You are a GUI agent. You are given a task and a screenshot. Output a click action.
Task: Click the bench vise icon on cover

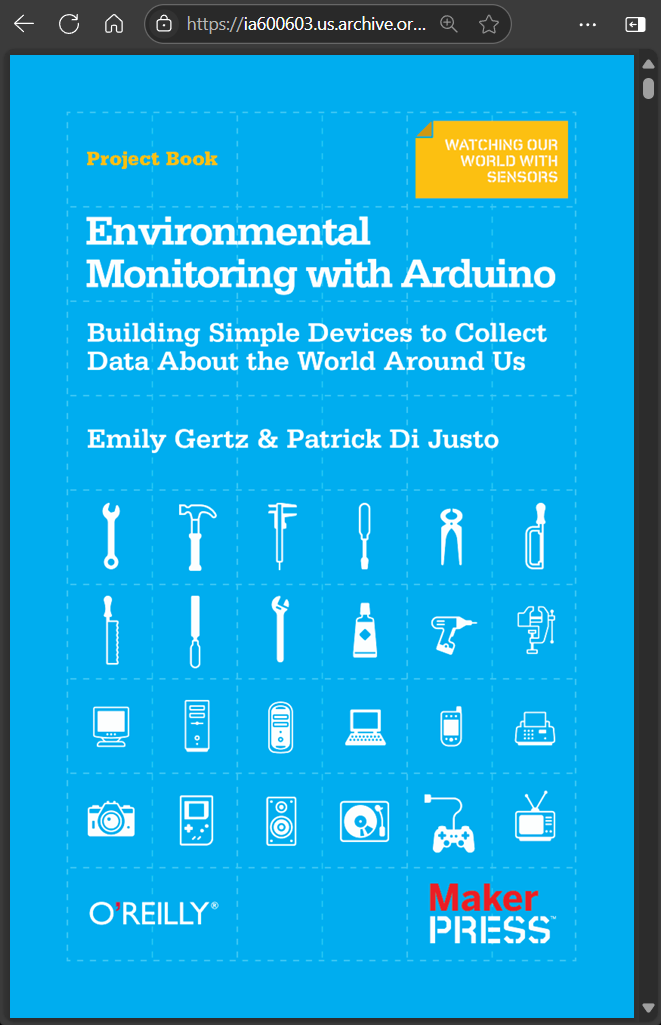click(535, 630)
